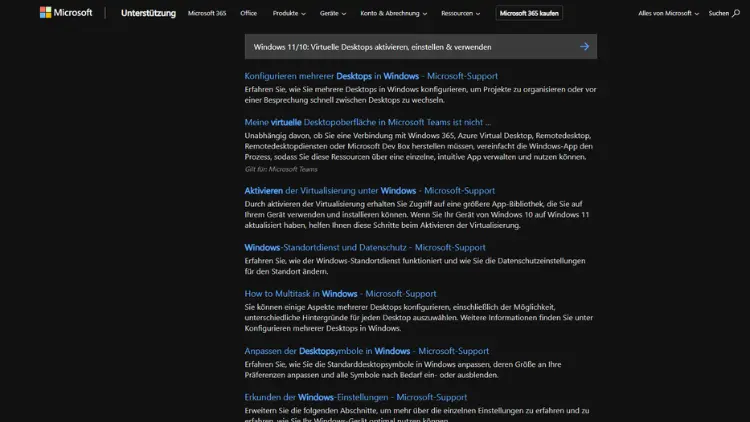Open Unterstützung home link
Viewport: 750px width, 422px height.
(148, 13)
